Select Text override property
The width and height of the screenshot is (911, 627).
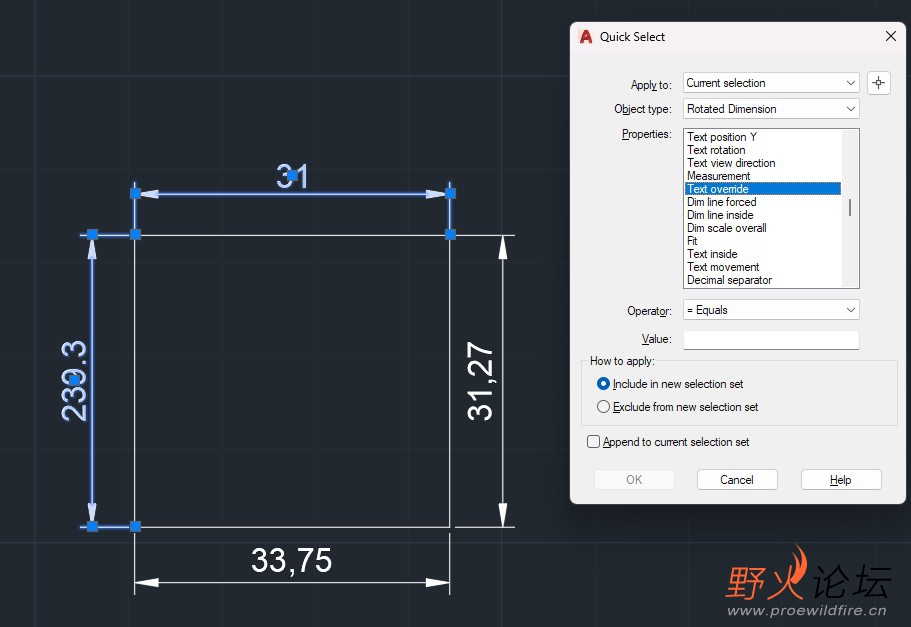tap(763, 189)
